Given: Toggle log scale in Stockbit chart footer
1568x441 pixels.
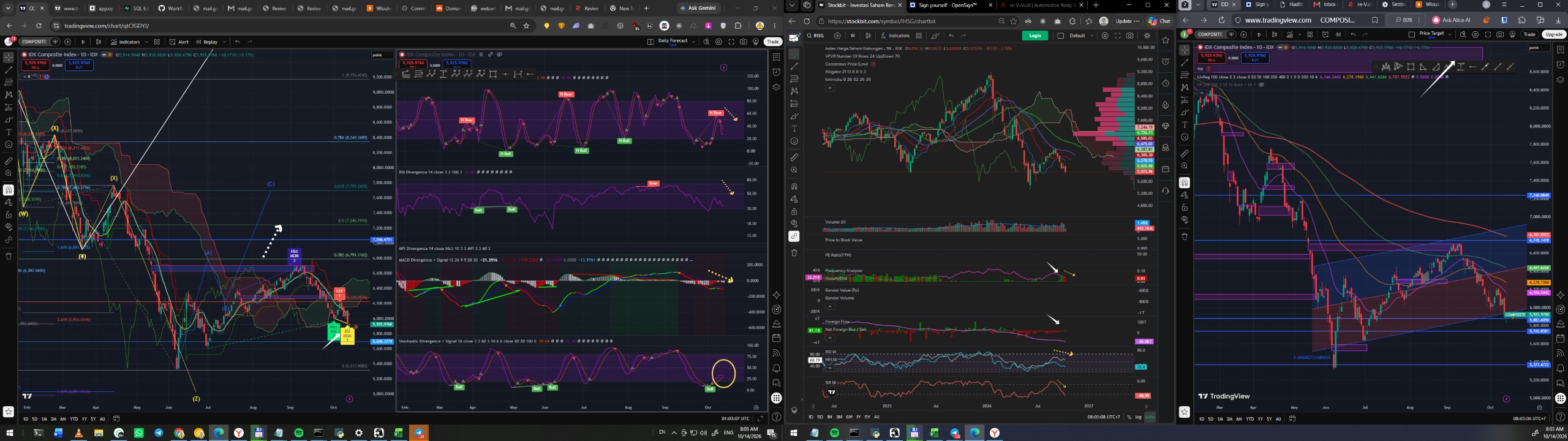Looking at the screenshot, I should [1139, 417].
